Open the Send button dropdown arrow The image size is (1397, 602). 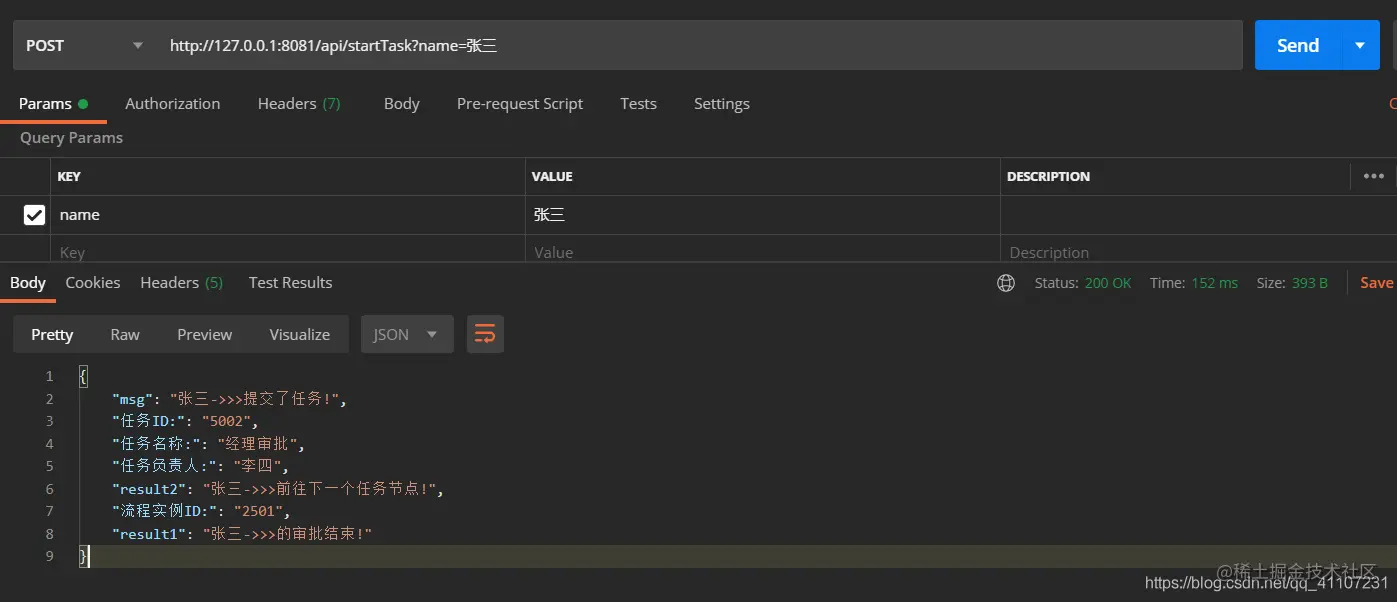pos(1360,45)
